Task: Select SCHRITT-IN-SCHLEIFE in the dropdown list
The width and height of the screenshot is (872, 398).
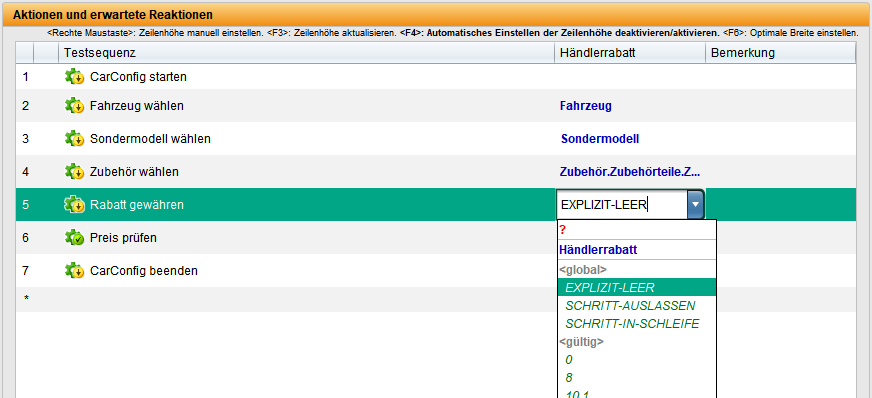Action: click(x=637, y=324)
